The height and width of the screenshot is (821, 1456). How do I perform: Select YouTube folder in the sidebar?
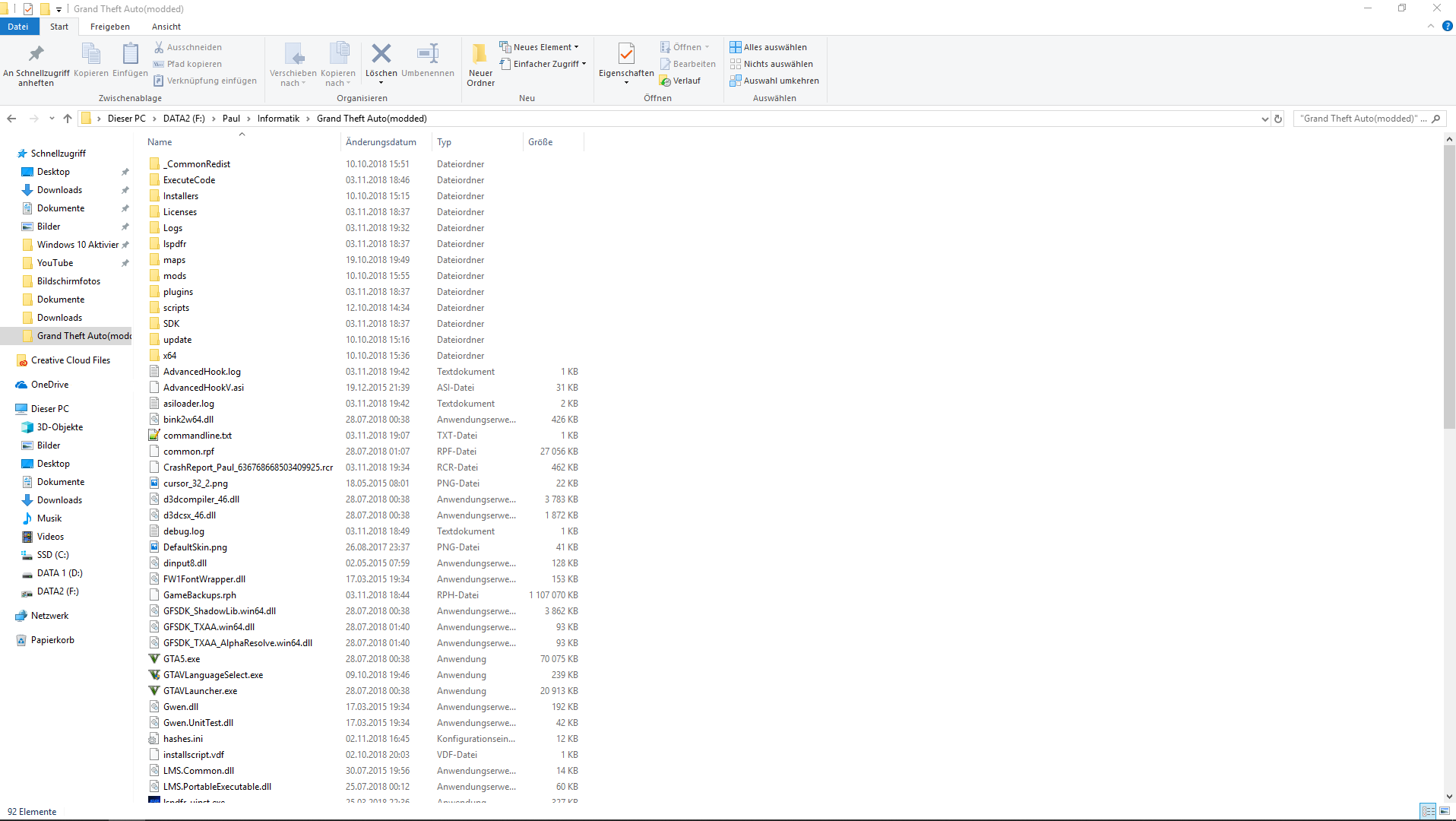click(55, 263)
